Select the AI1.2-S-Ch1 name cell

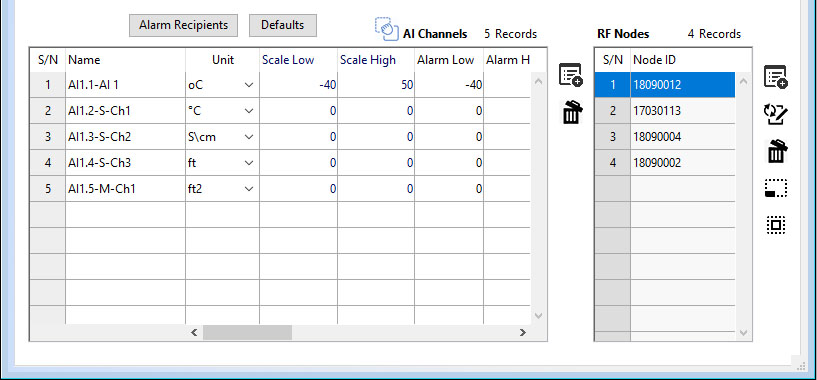125,111
